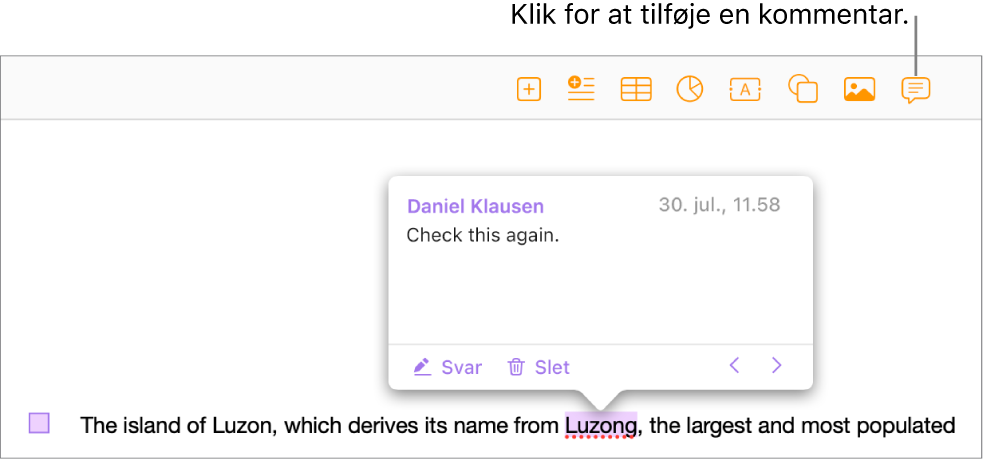Viewport: 984px width, 460px height.
Task: Delete the comment with Slet
Action: click(538, 367)
